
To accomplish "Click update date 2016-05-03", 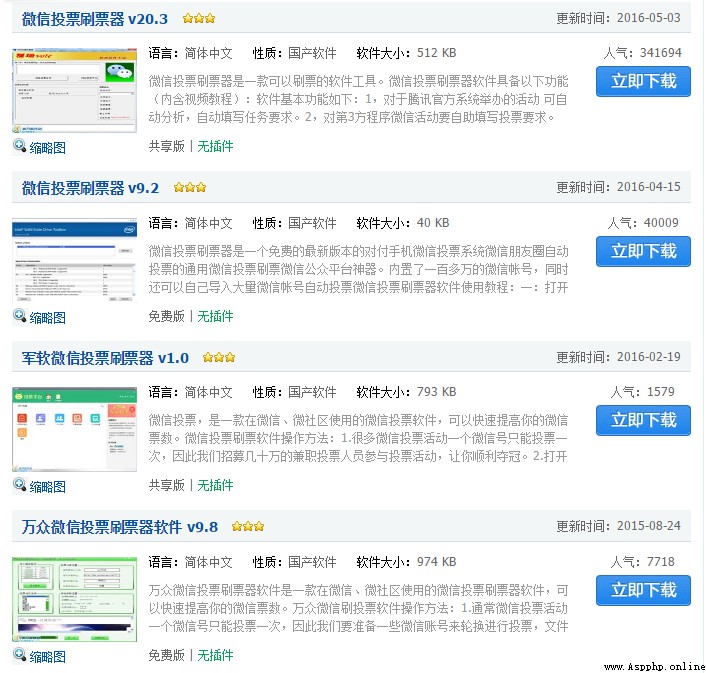I will 649,18.
